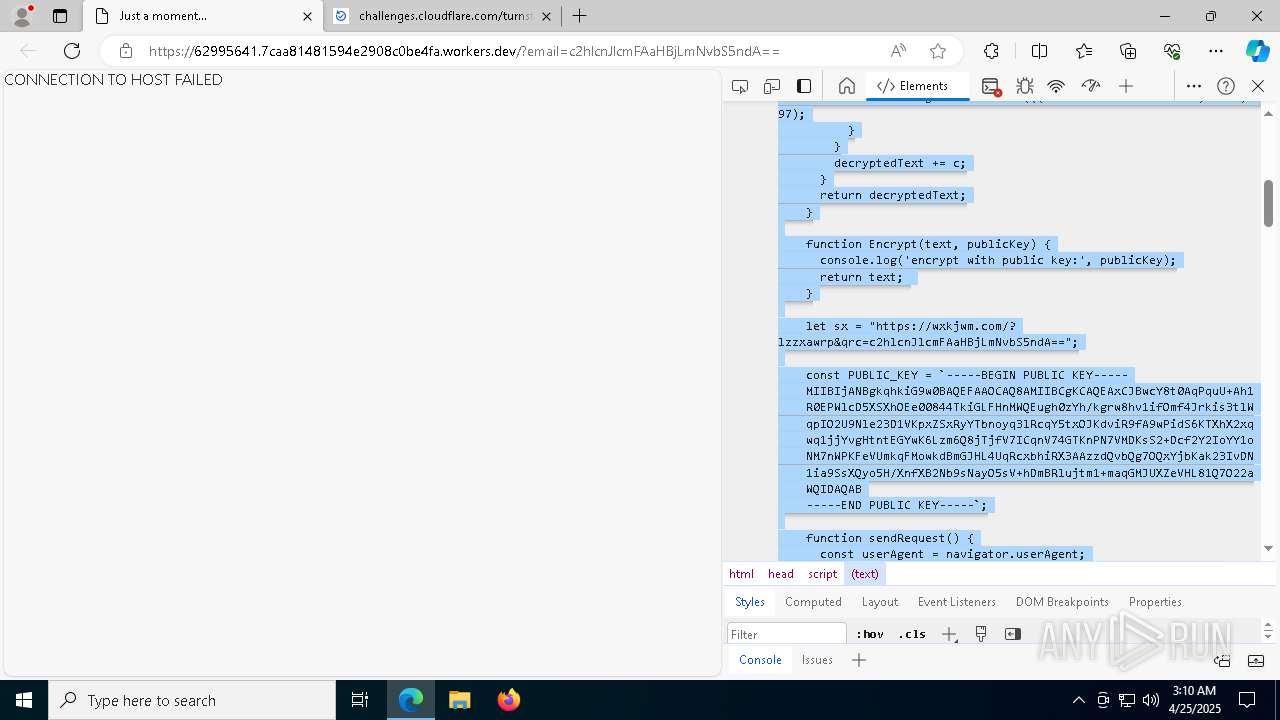This screenshot has width=1280, height=720.
Task: Close the 'Just a moment...' tab
Action: pos(308,16)
